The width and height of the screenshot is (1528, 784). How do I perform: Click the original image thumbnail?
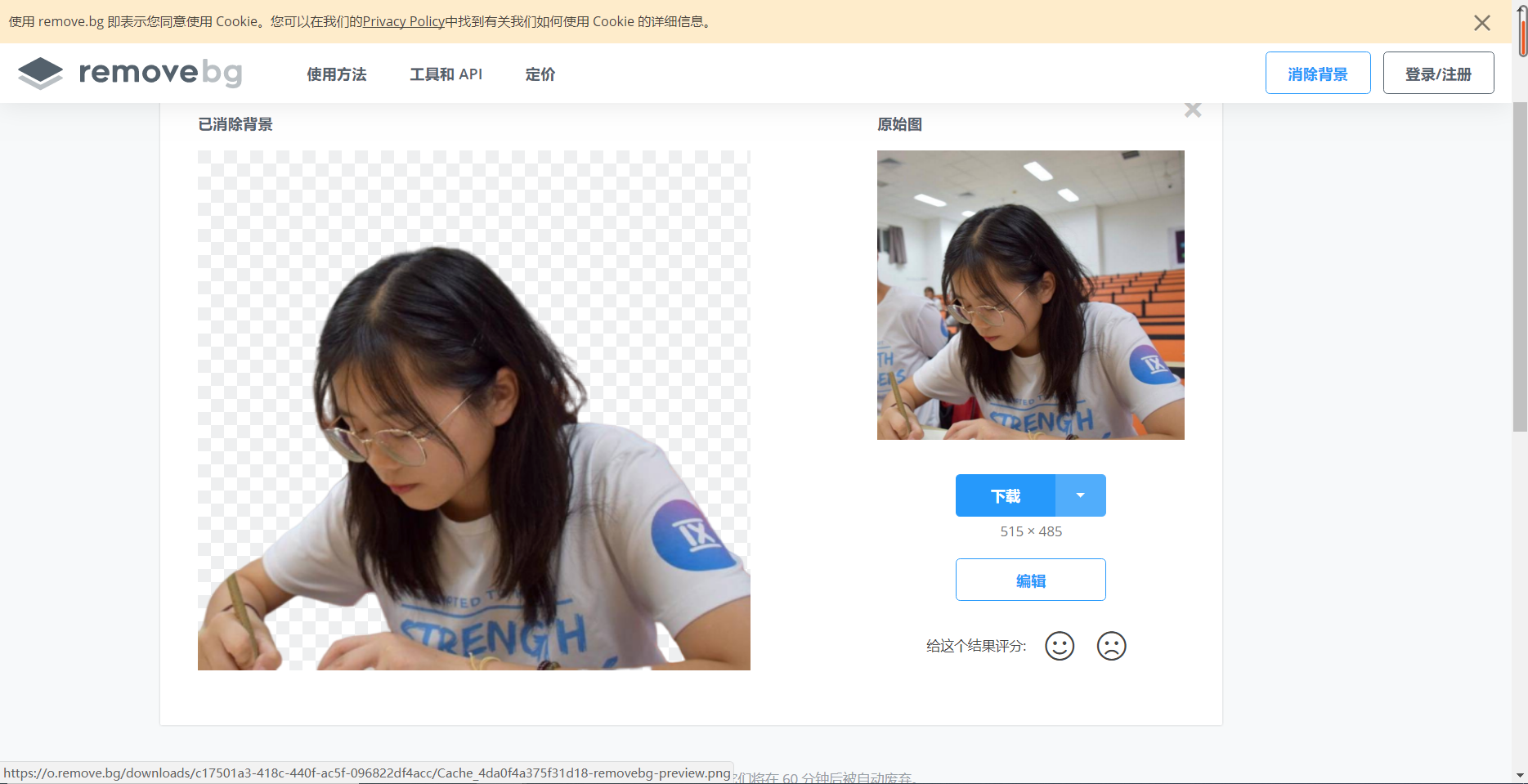(x=1031, y=295)
